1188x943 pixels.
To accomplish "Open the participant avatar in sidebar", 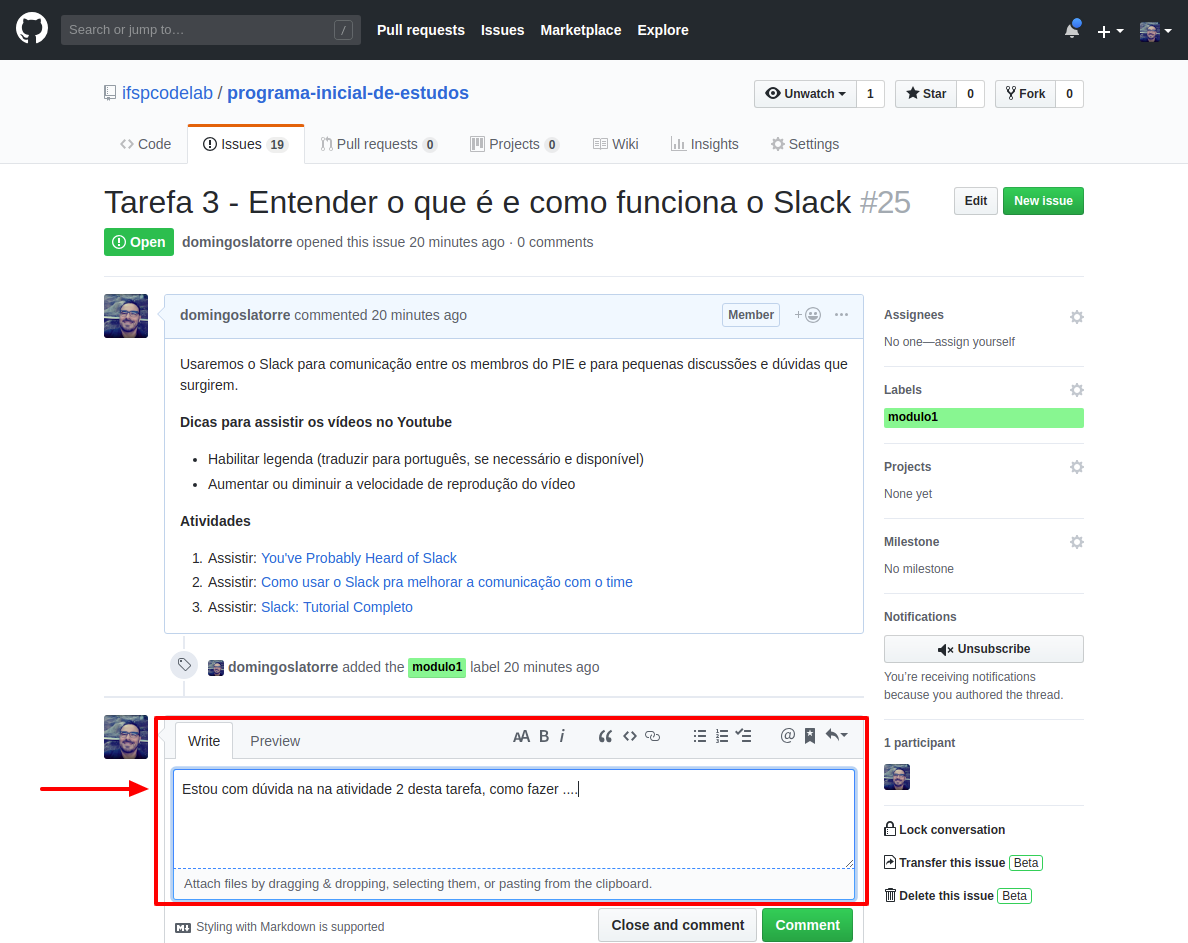I will 897,777.
